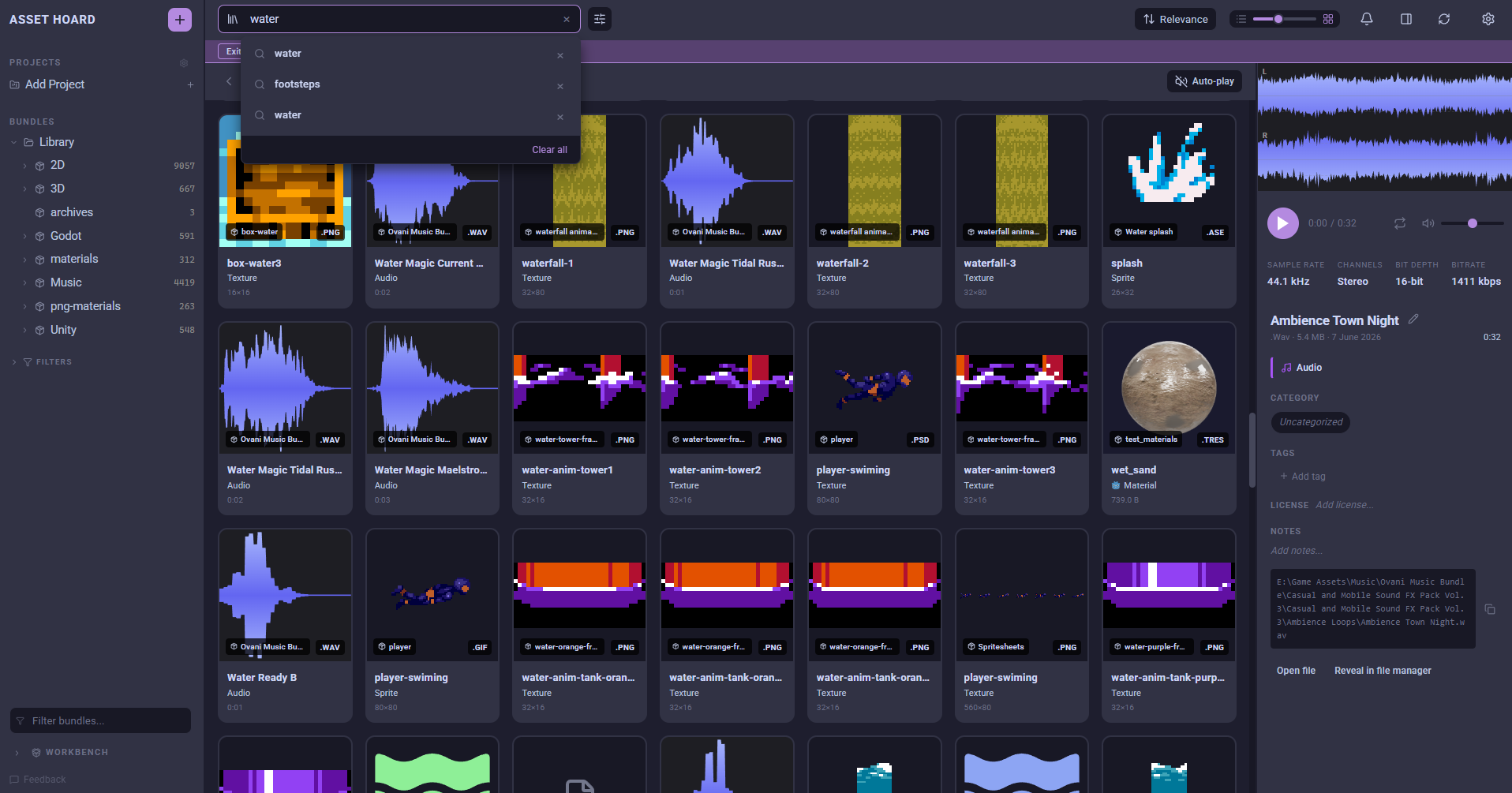1512x793 pixels.
Task: Toggle Auto-play
Action: point(1204,81)
